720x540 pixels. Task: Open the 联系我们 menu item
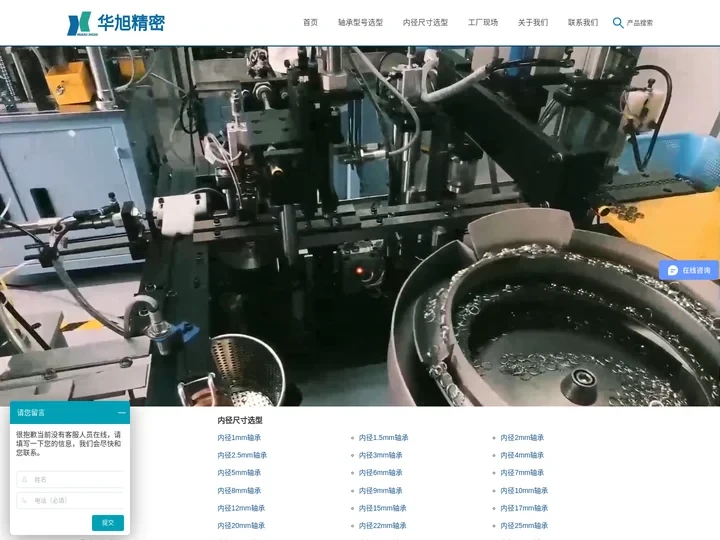583,22
